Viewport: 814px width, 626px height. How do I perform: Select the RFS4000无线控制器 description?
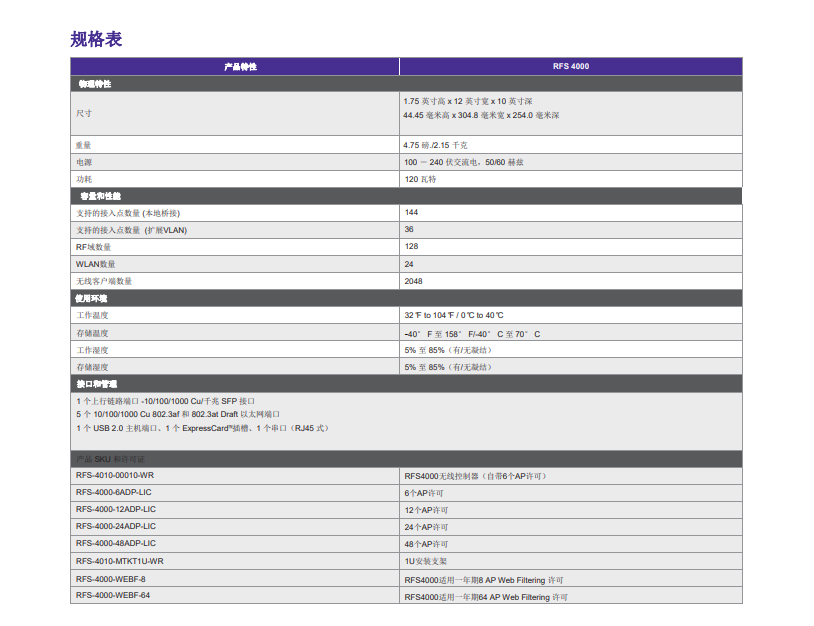coord(476,477)
